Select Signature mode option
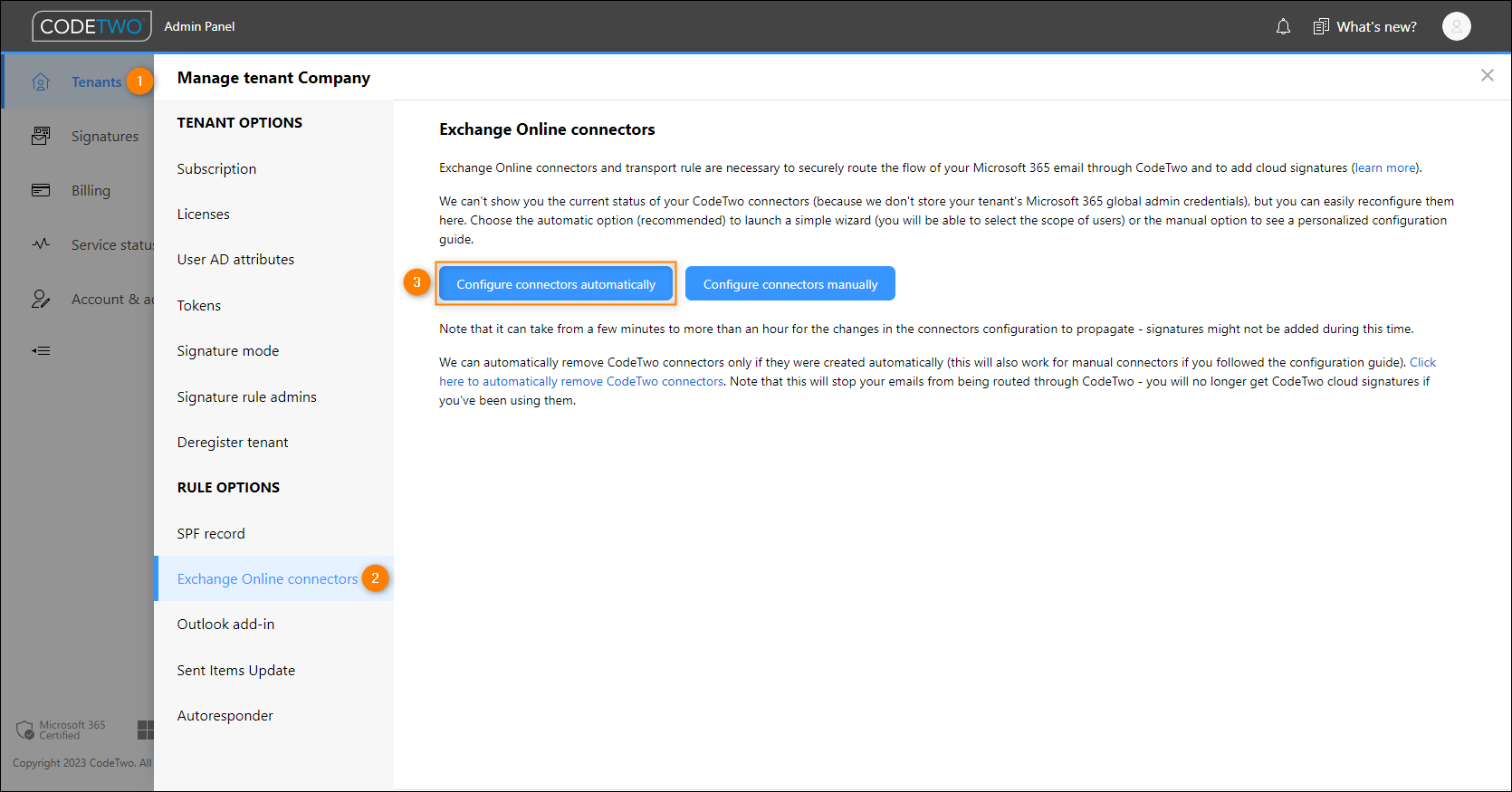The height and width of the screenshot is (792, 1512). [273, 351]
